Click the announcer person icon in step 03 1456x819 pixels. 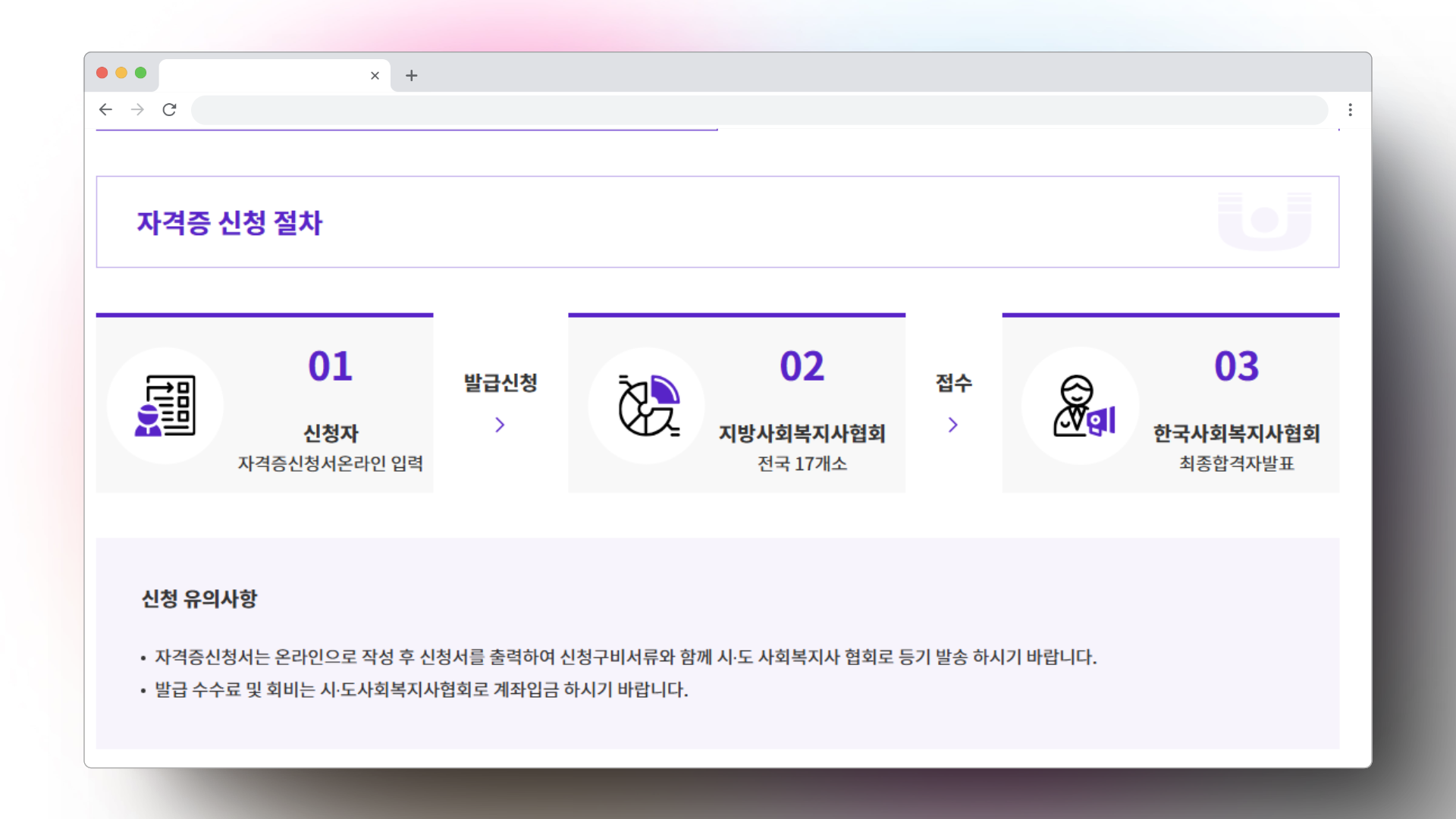[1081, 406]
